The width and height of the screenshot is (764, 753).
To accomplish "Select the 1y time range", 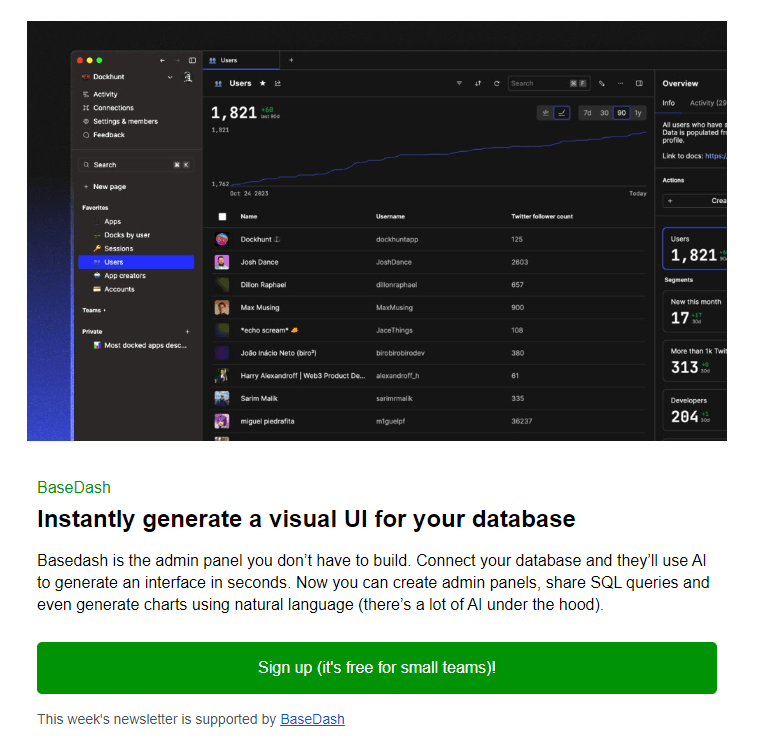I will click(x=638, y=113).
